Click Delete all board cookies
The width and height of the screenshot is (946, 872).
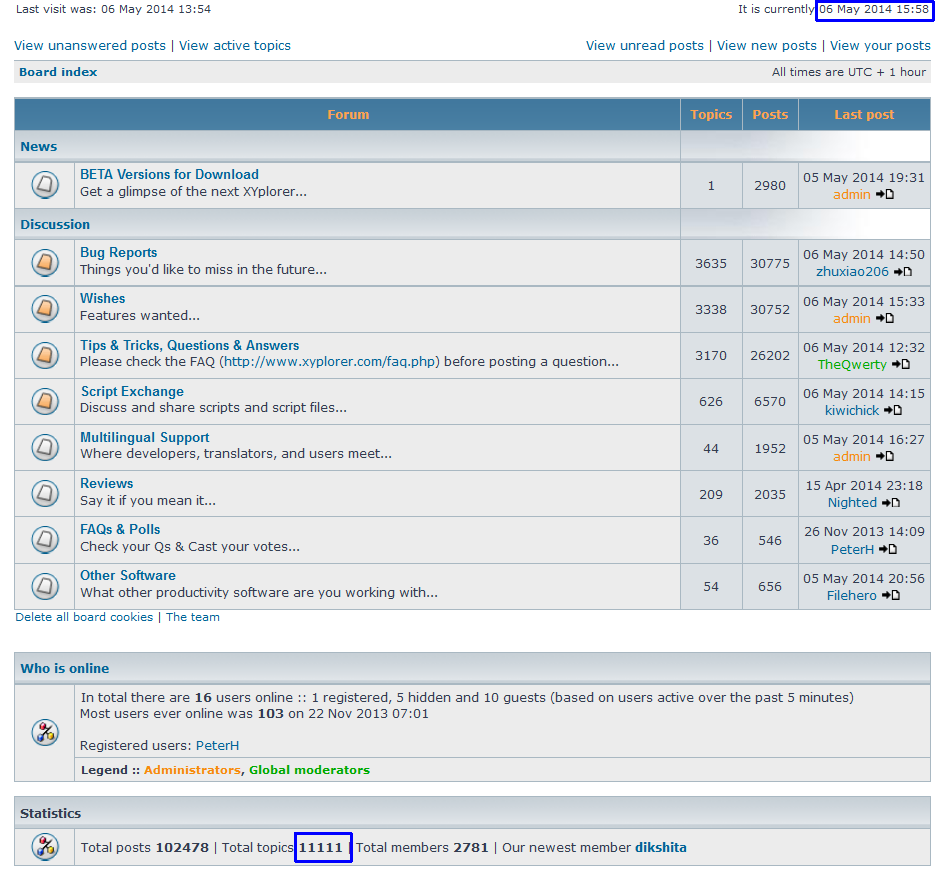(x=84, y=618)
